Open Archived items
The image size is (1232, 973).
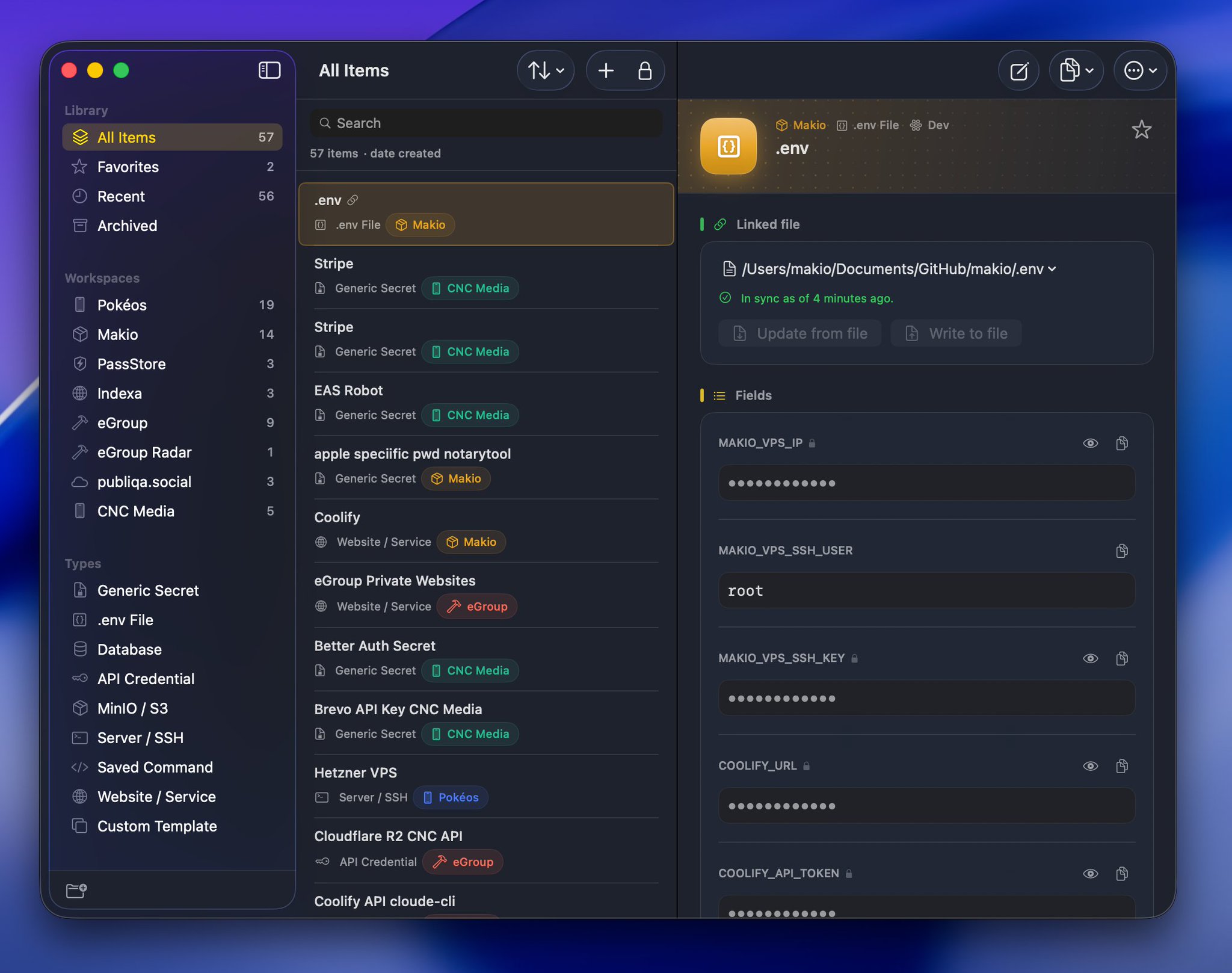pyautogui.click(x=172, y=226)
